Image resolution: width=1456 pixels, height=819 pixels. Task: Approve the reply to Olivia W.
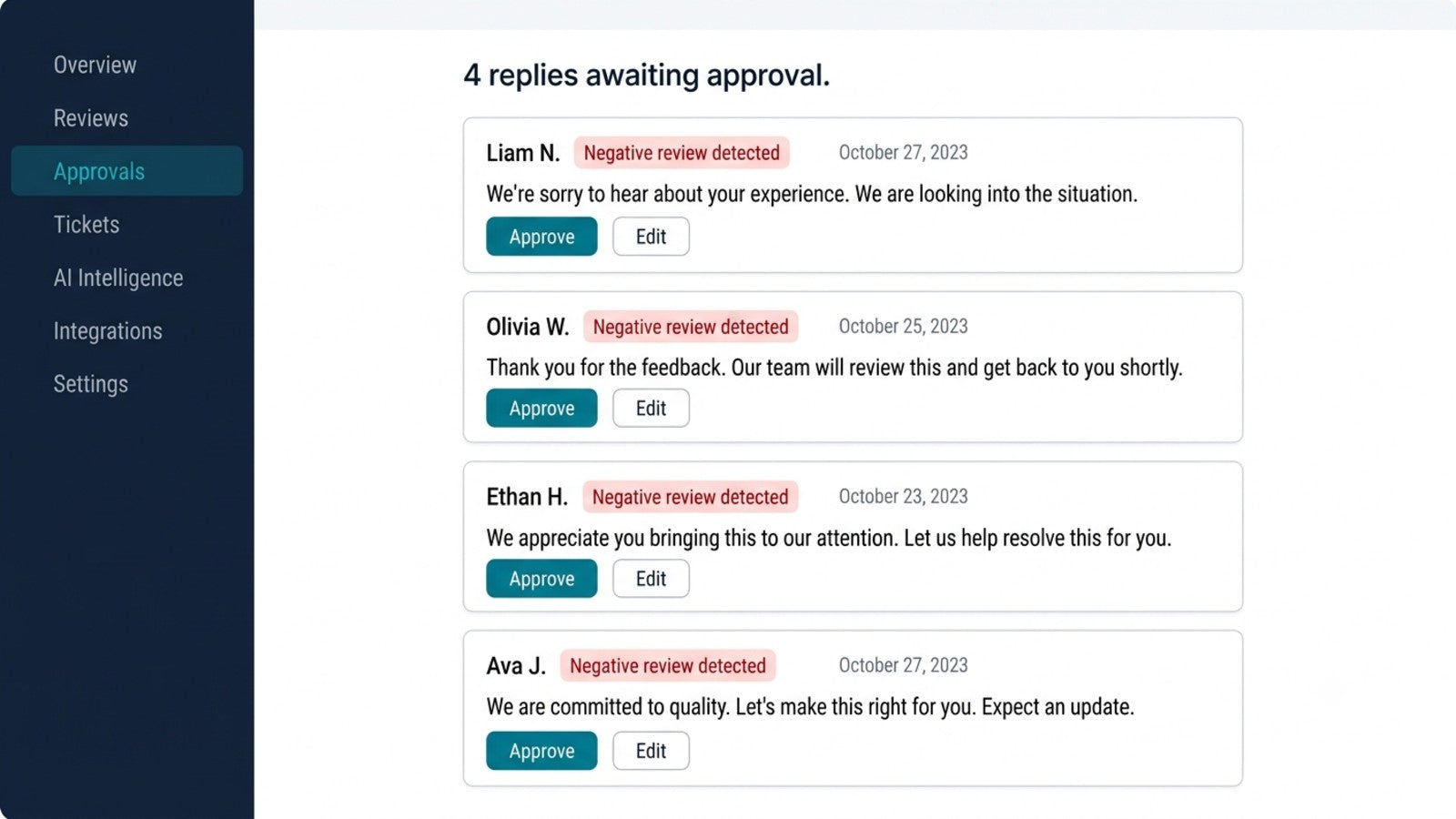[541, 409]
